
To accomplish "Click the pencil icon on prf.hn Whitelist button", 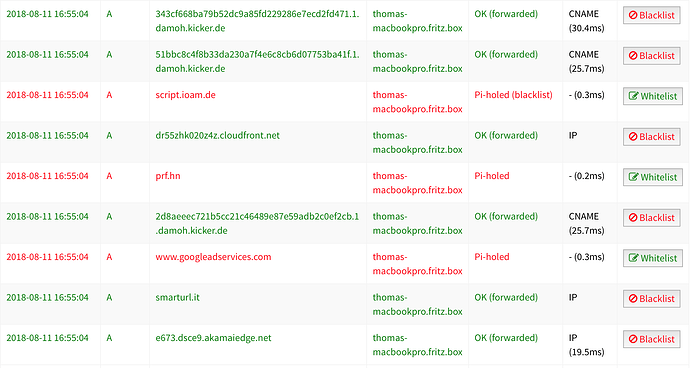I will point(633,177).
